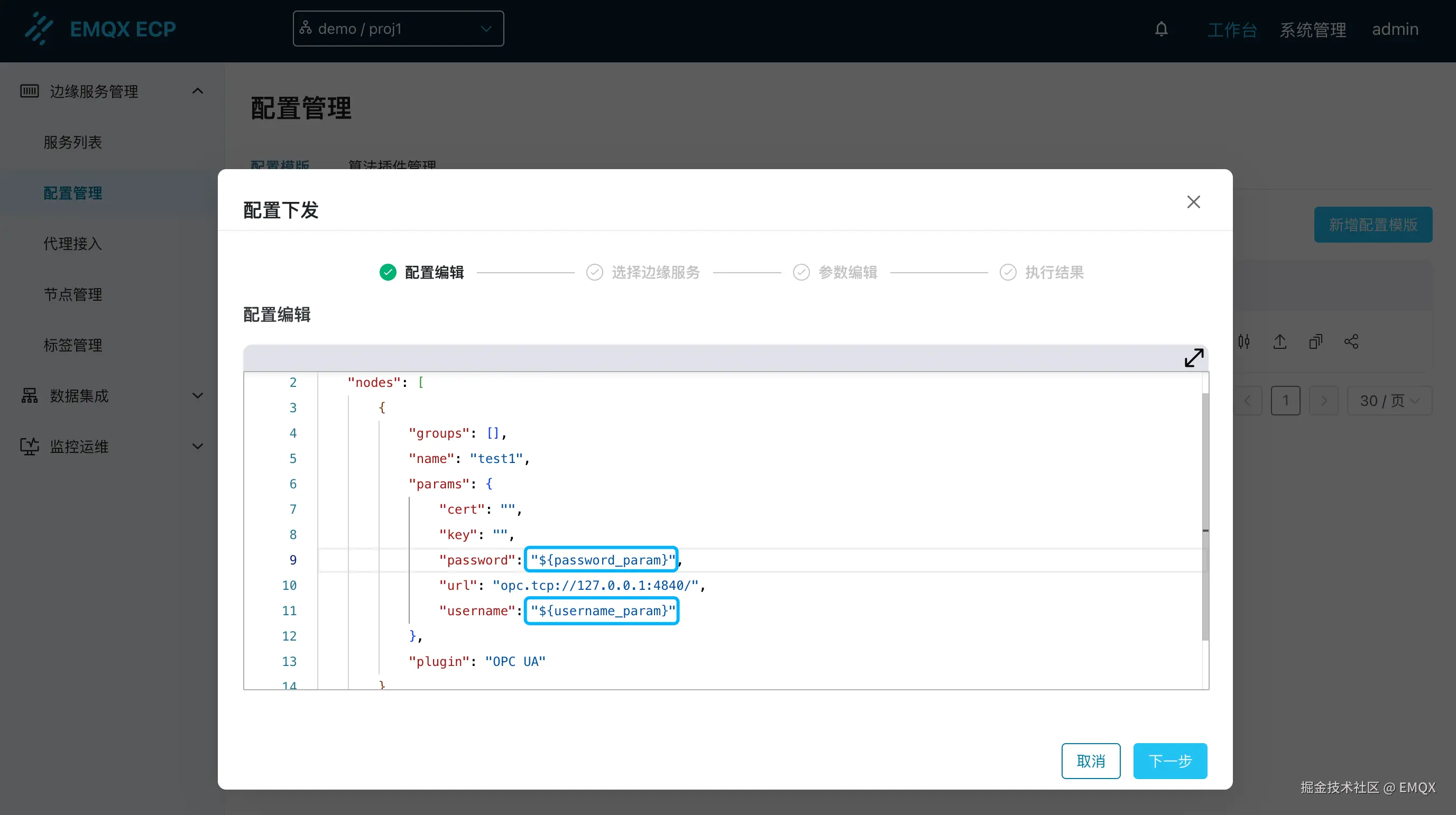Open the demo / proj1 project dropdown
Image resolution: width=1456 pixels, height=815 pixels.
coord(398,29)
